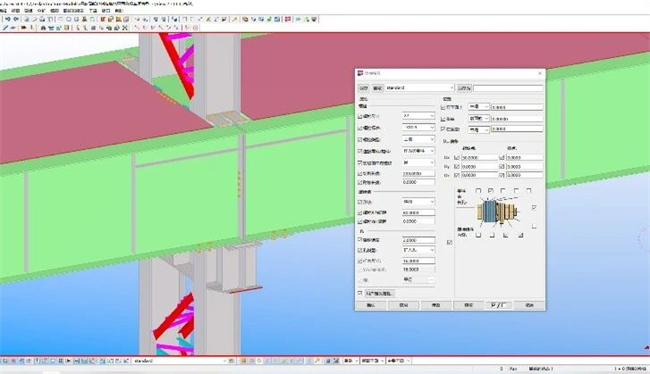Image resolution: width=650 pixels, height=374 pixels.
Task: Open the 分析 (Analysis) menu
Action: 41,10
